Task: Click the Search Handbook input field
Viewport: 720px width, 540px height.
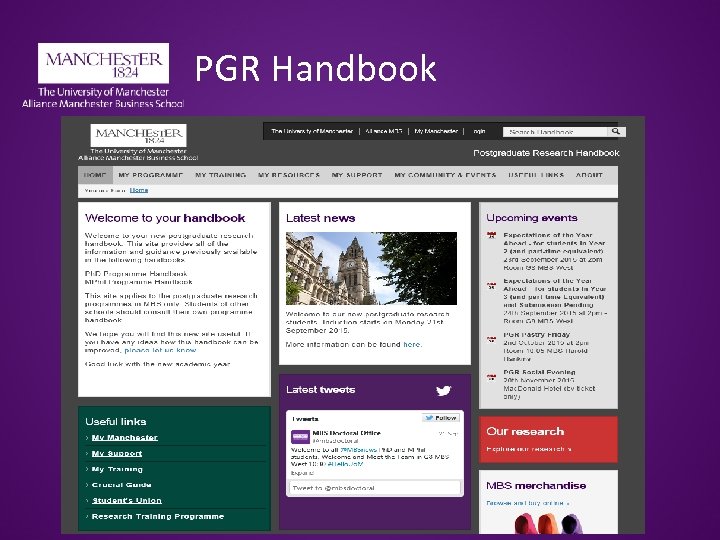Action: [556, 132]
